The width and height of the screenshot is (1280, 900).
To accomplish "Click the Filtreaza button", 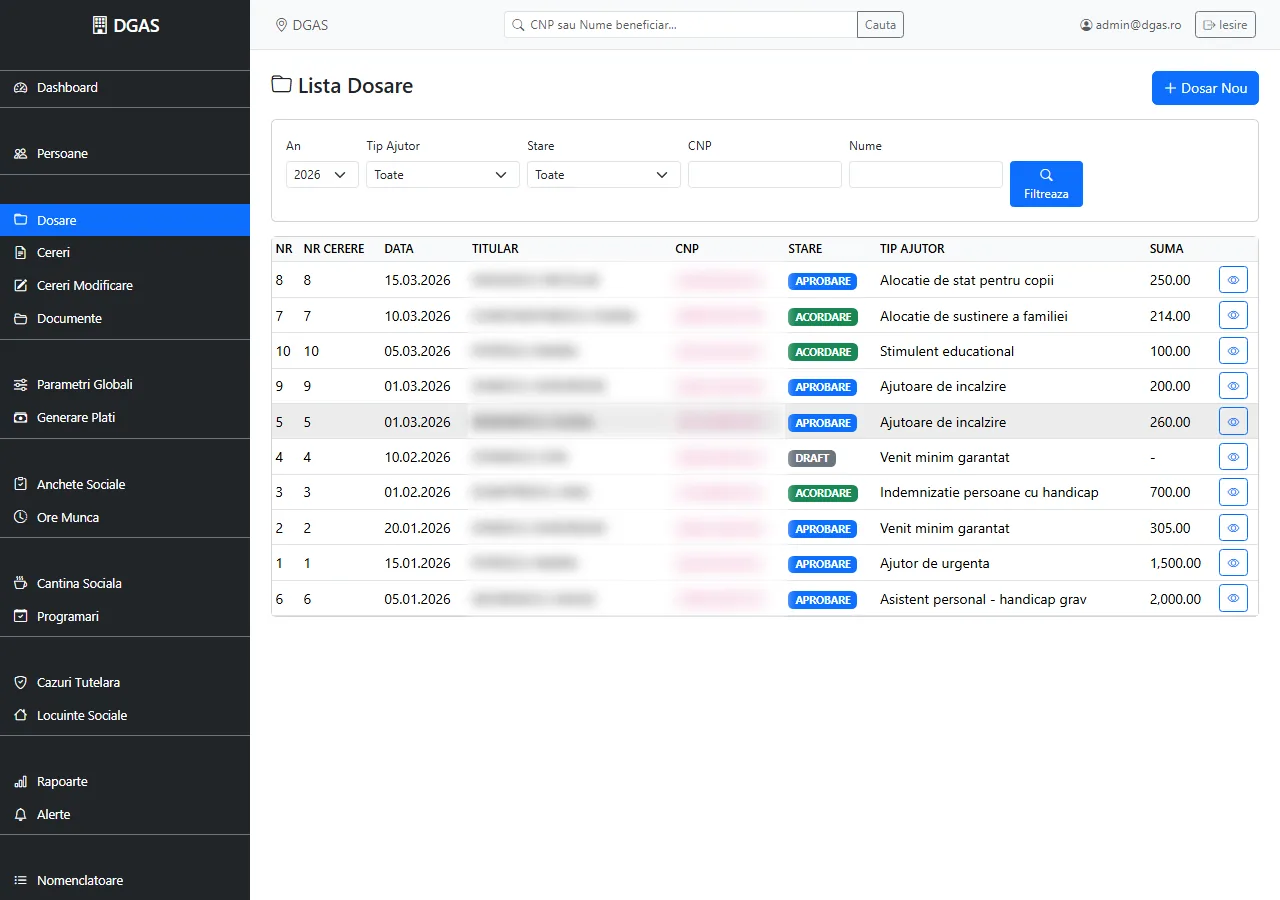I will (x=1046, y=184).
